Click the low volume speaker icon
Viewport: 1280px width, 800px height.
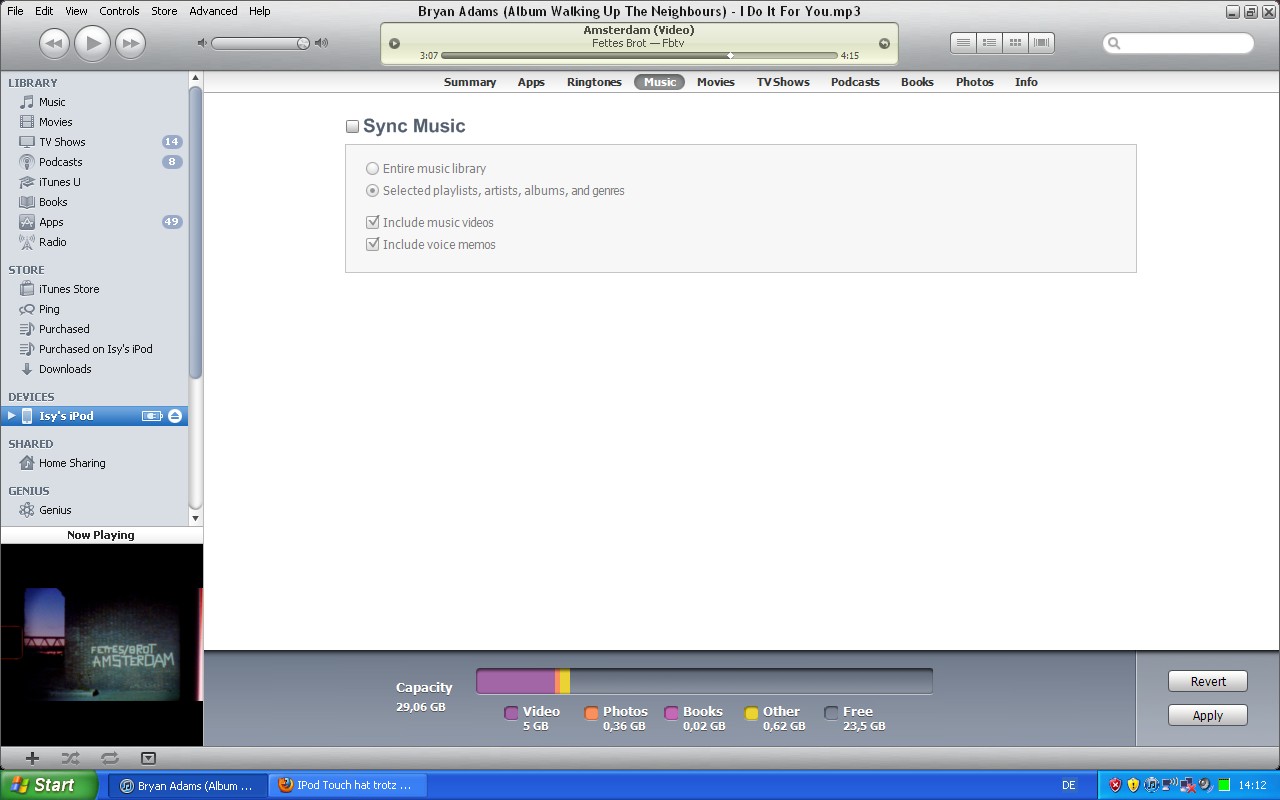[x=202, y=43]
